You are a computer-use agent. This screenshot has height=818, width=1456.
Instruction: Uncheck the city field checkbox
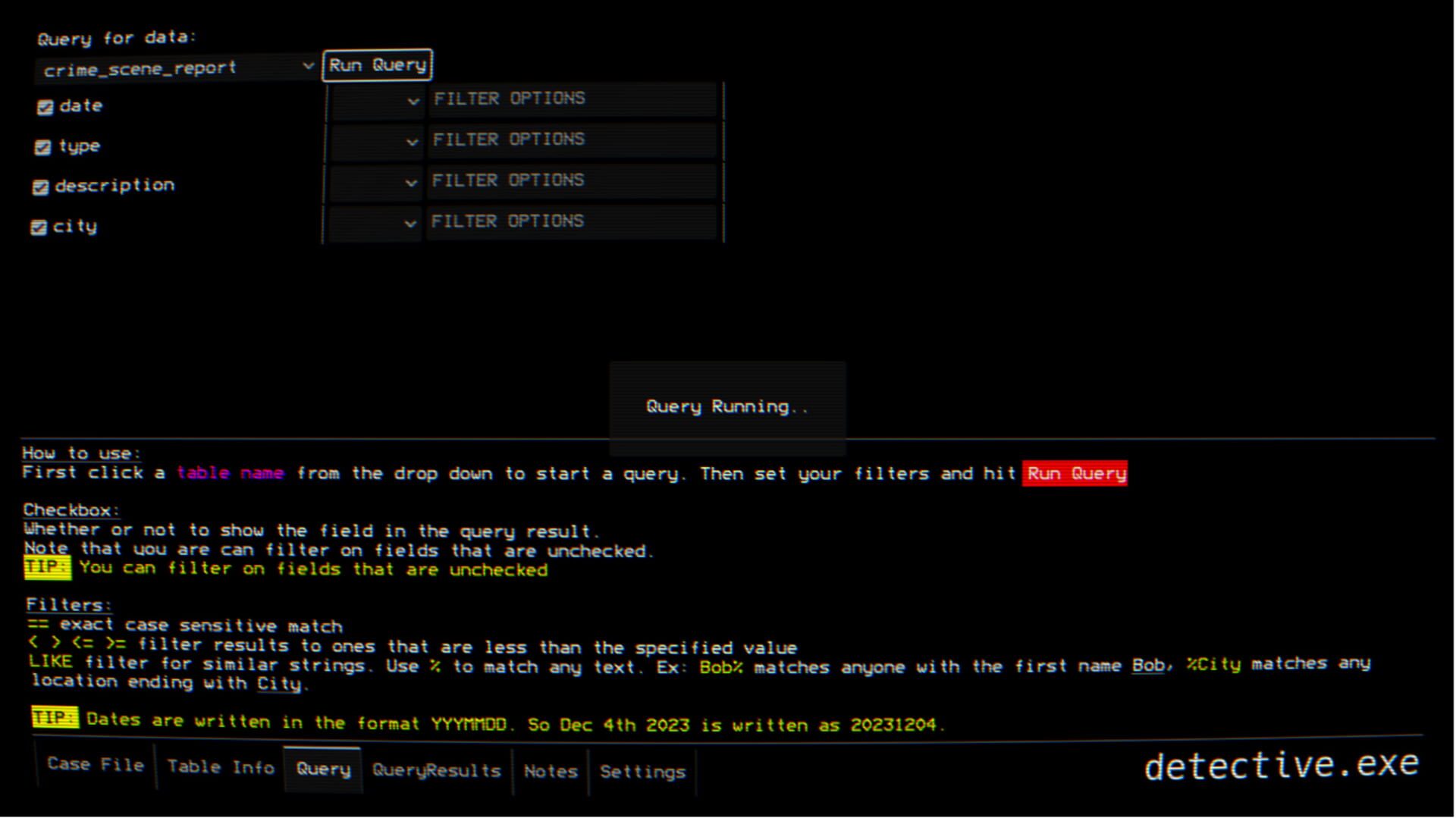click(x=39, y=227)
